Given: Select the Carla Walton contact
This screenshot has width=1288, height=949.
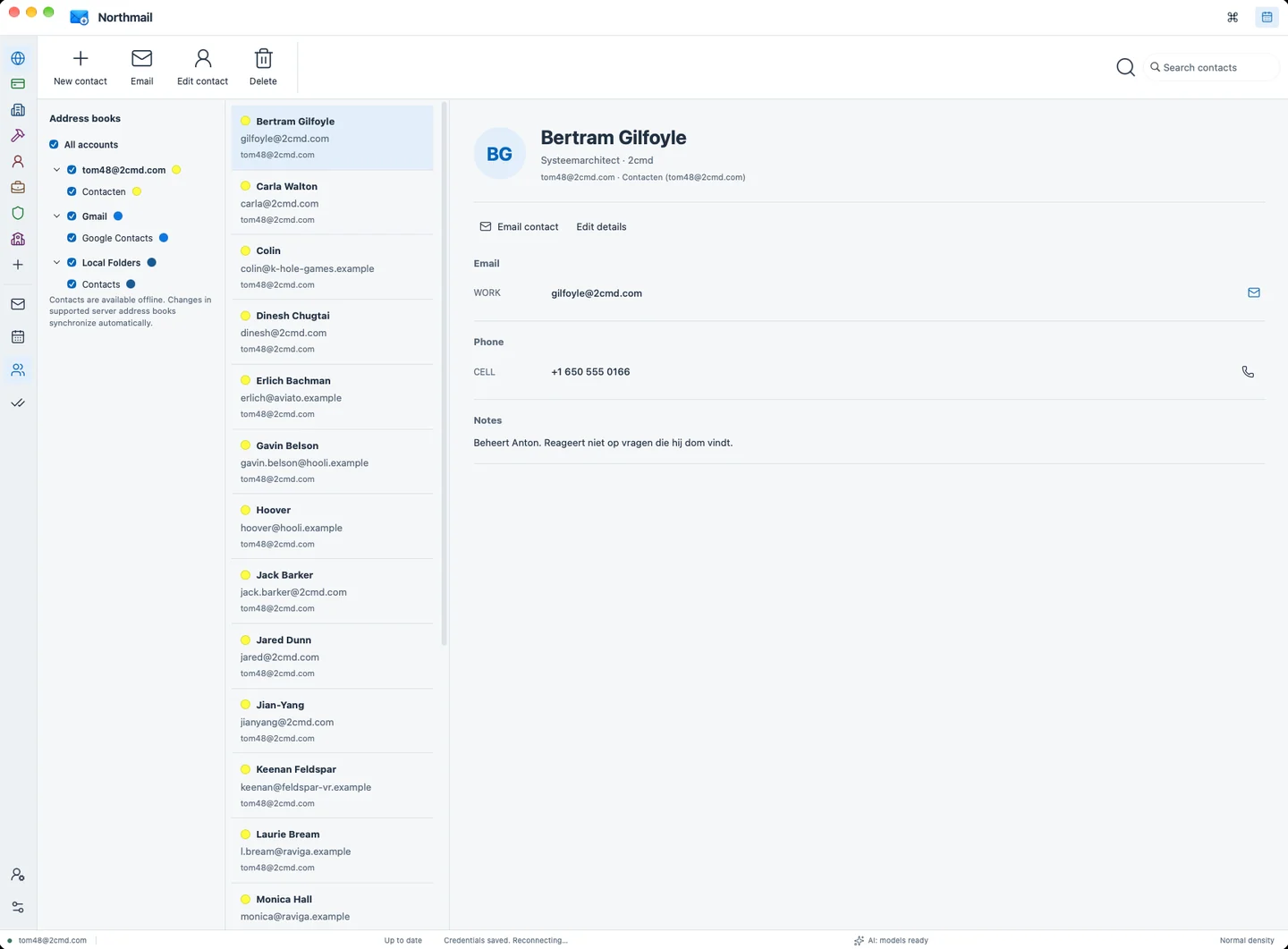Looking at the screenshot, I should [332, 202].
